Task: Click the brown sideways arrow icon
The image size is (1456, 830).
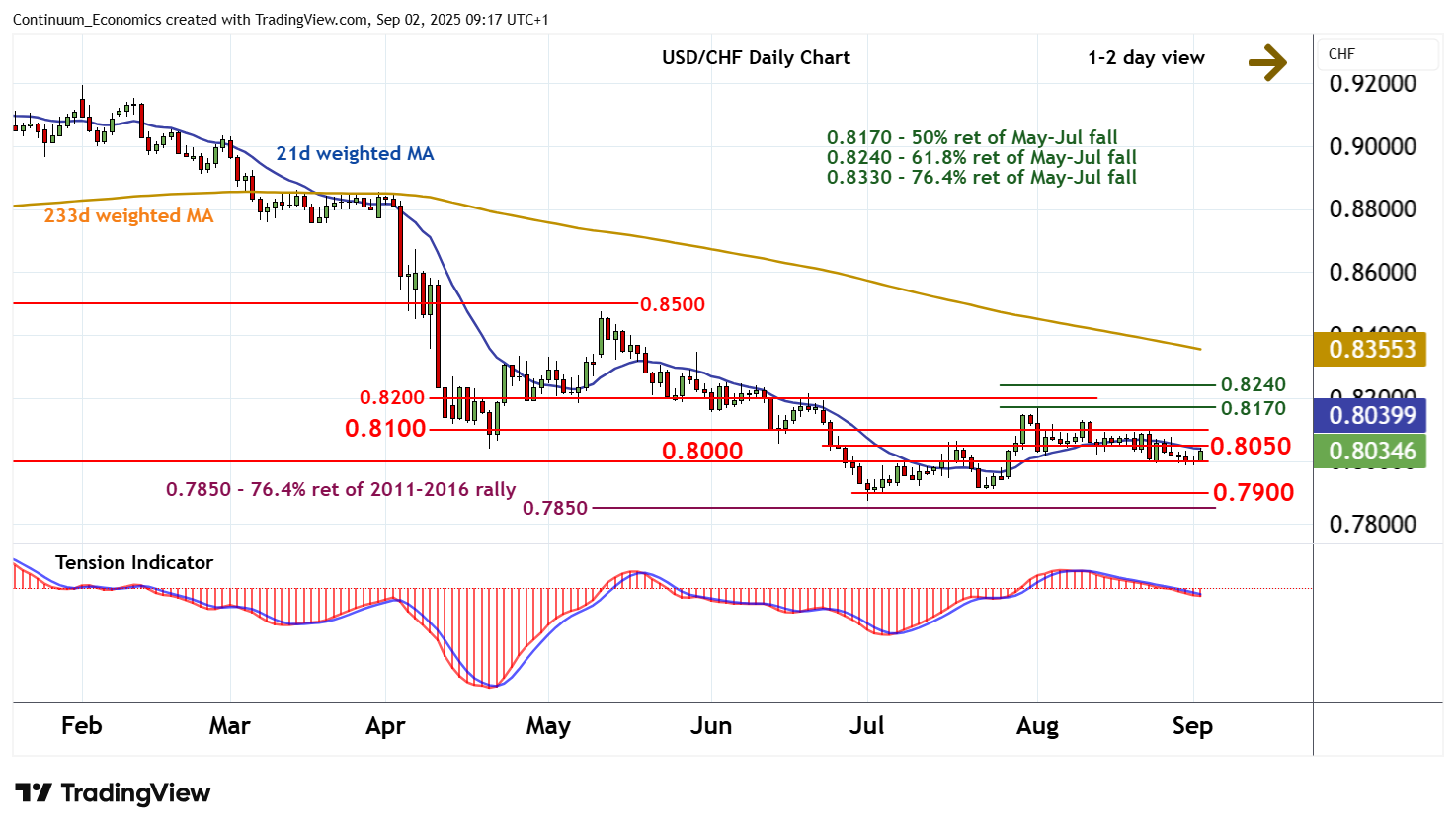Action: [1267, 61]
